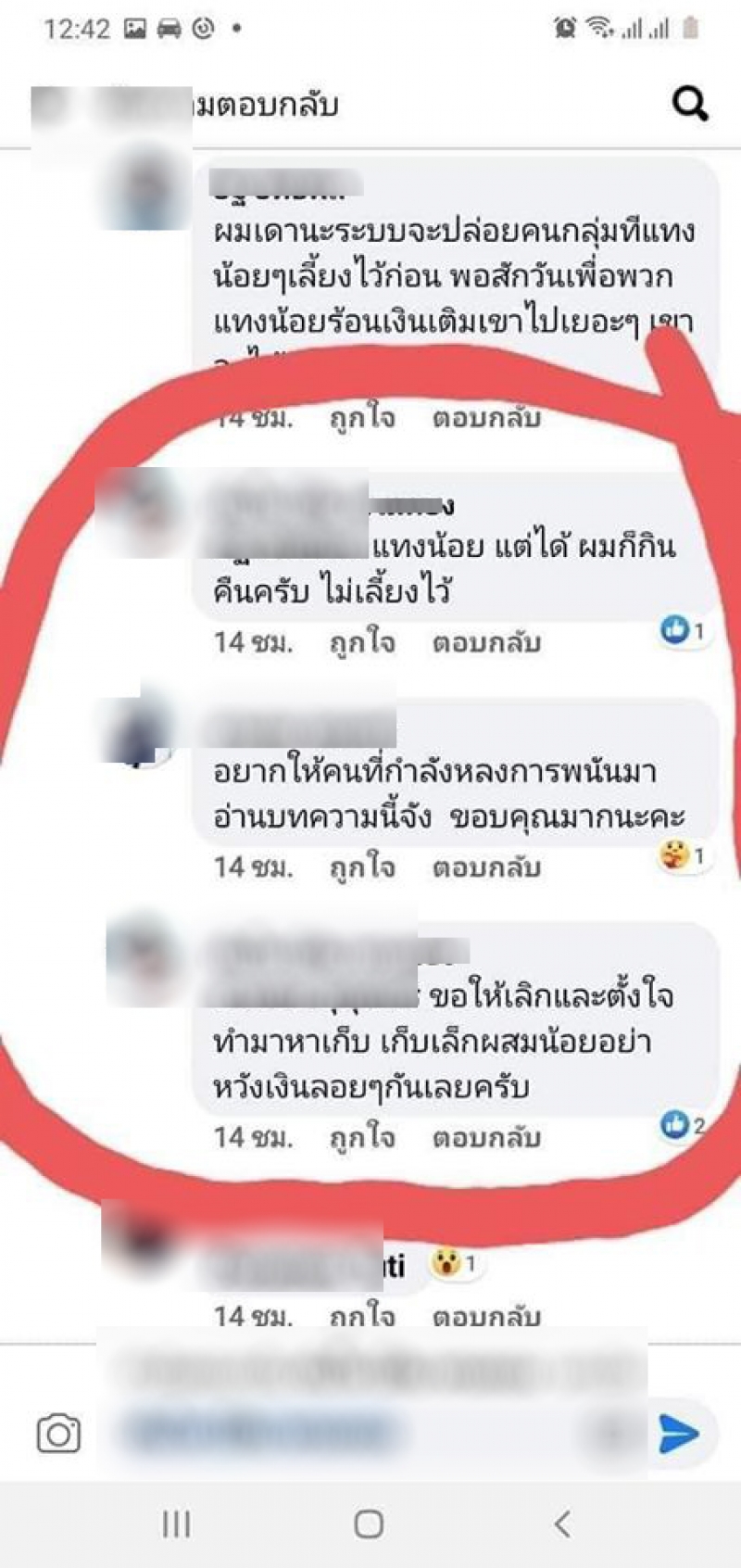The height and width of the screenshot is (1568, 741).
Task: Open blurred profile picture of top commenter
Action: pyautogui.click(x=144, y=190)
